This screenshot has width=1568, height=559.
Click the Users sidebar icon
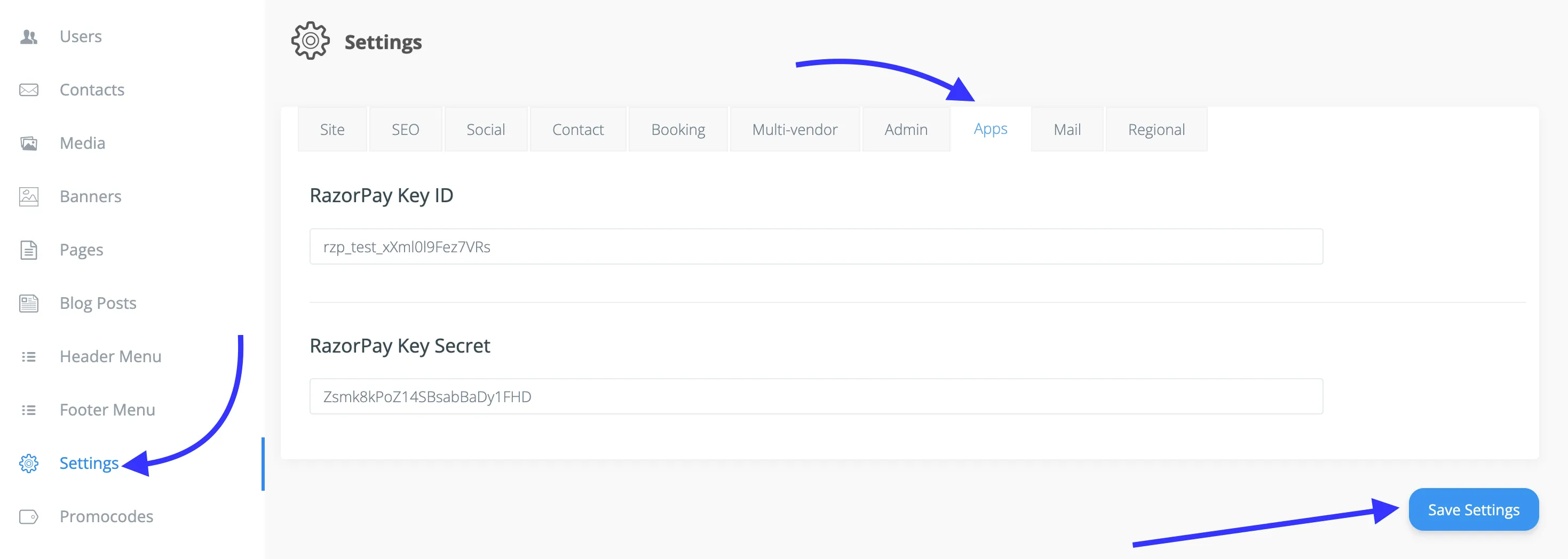[29, 37]
